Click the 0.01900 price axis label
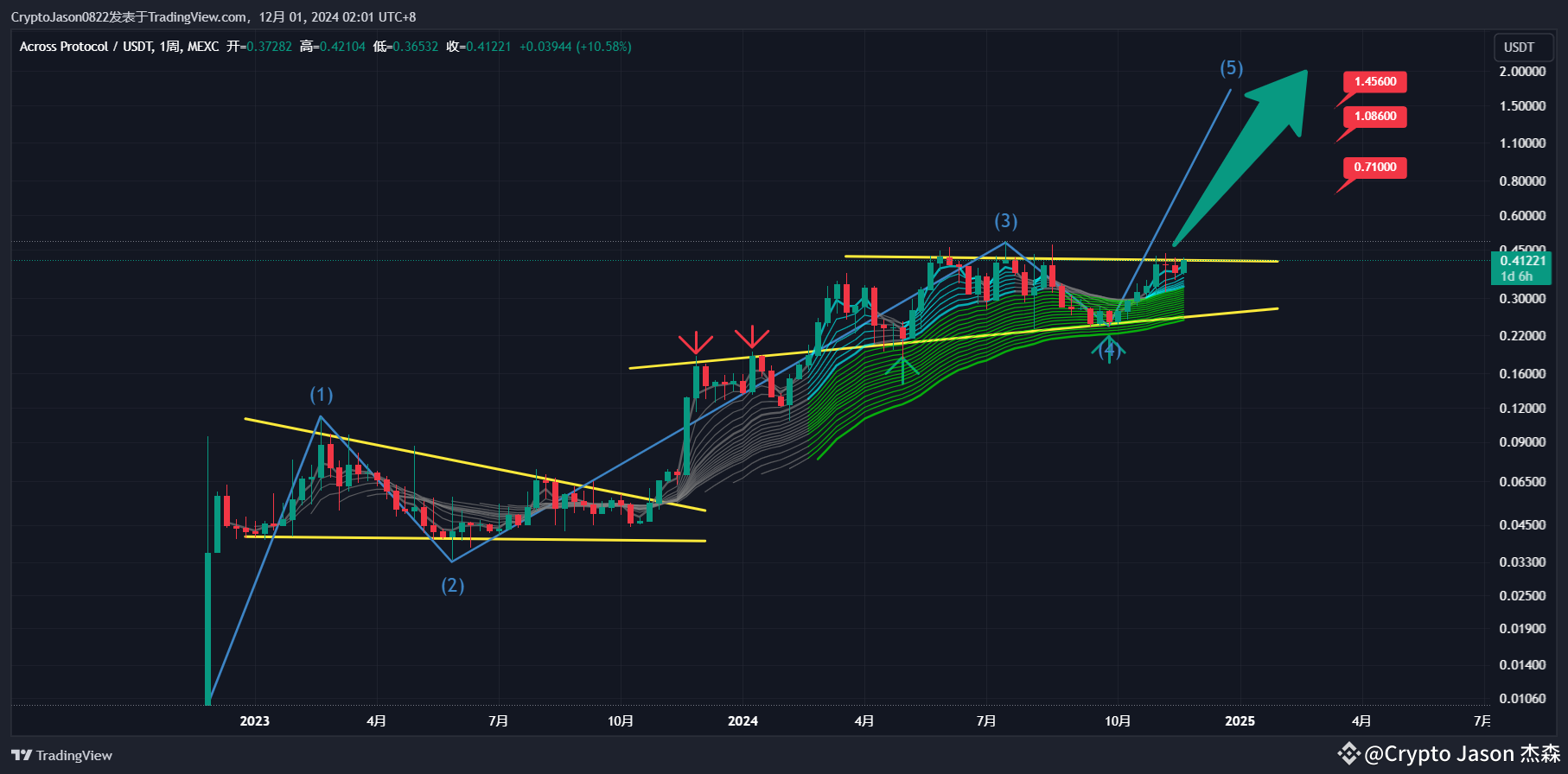Viewport: 1568px width, 774px height. (x=1522, y=629)
